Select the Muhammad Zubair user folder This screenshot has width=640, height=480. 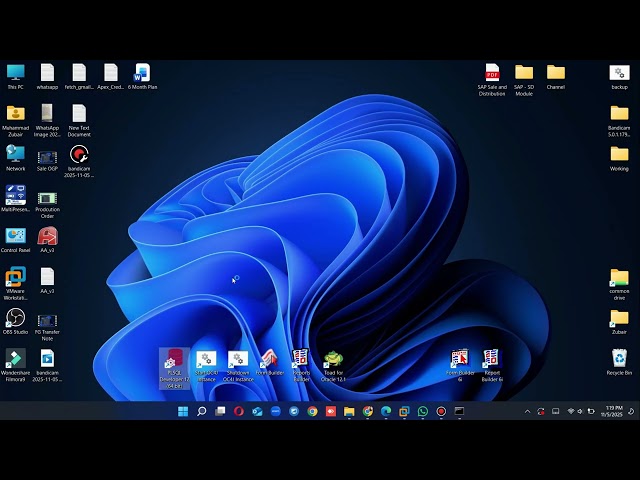(16, 121)
